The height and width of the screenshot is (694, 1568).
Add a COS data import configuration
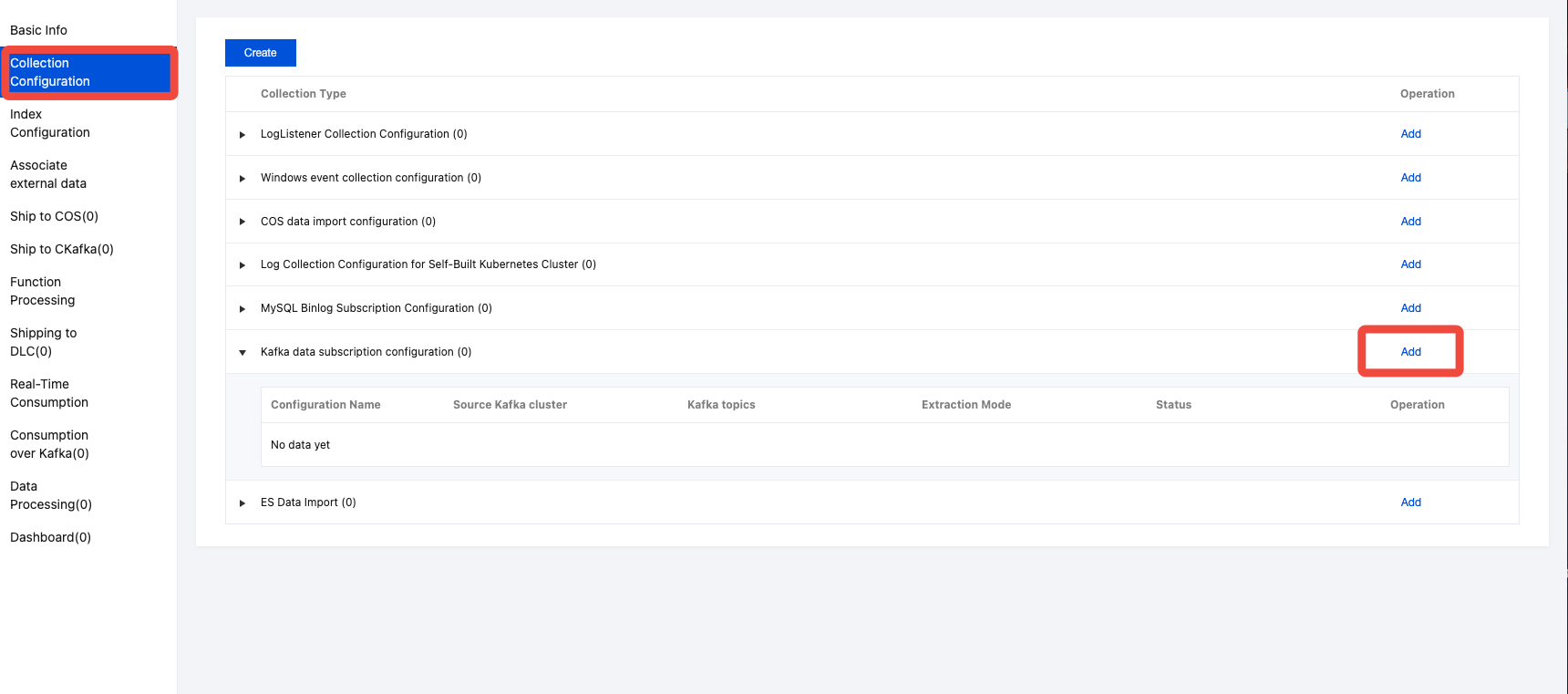tap(1410, 222)
